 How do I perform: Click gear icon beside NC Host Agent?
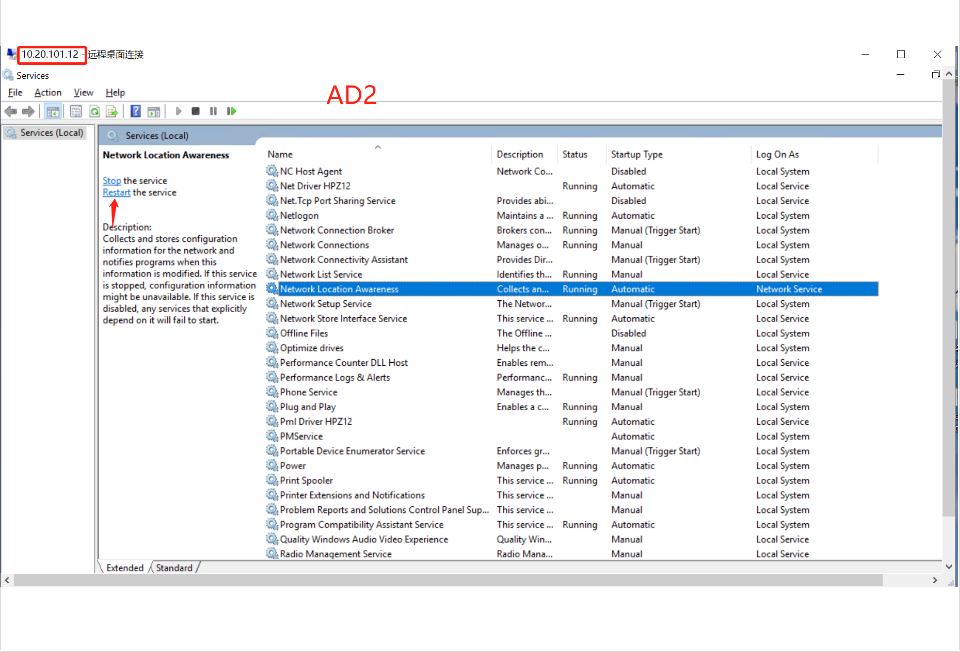point(272,171)
